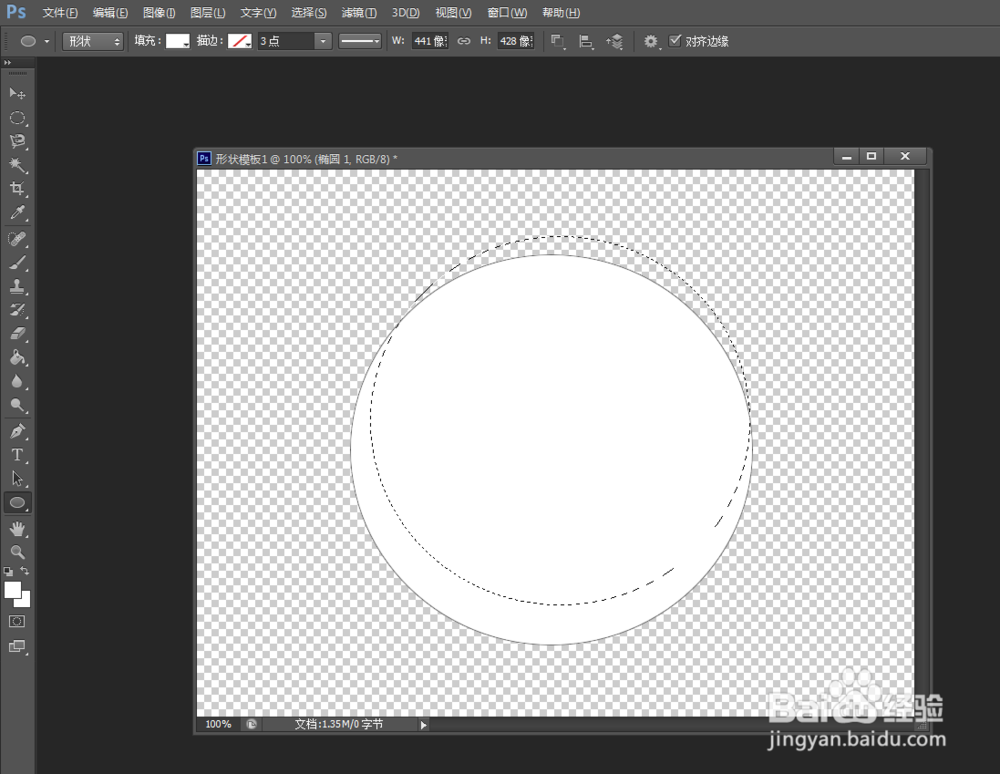1000x774 pixels.
Task: Open the Window menu
Action: 507,13
